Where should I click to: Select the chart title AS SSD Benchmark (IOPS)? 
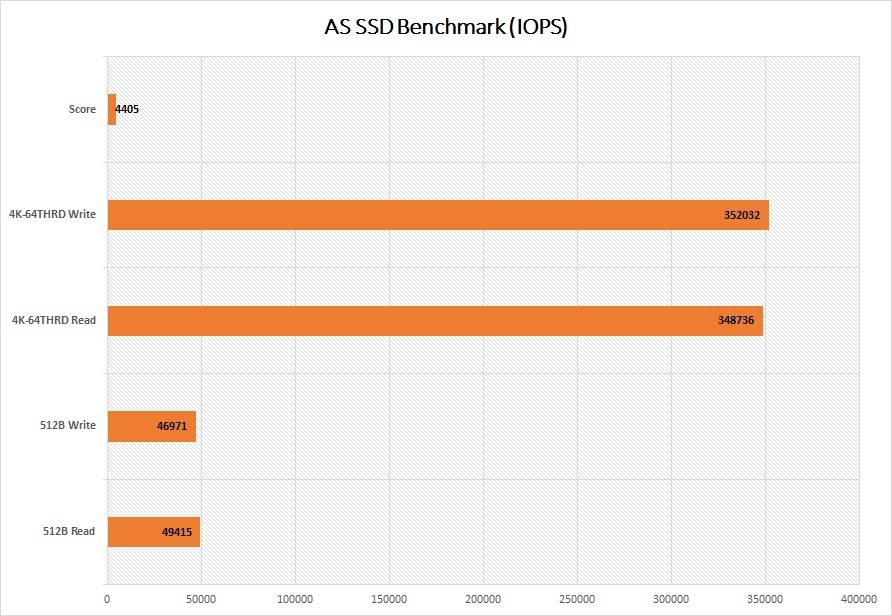tap(445, 27)
